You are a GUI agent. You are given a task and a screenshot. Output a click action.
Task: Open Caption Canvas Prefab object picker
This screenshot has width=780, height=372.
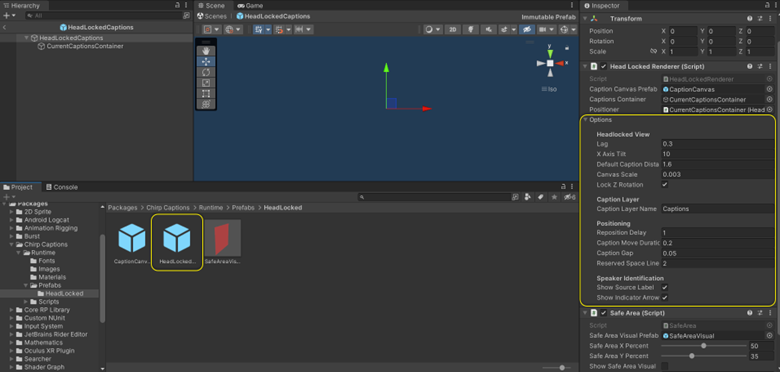click(x=770, y=90)
